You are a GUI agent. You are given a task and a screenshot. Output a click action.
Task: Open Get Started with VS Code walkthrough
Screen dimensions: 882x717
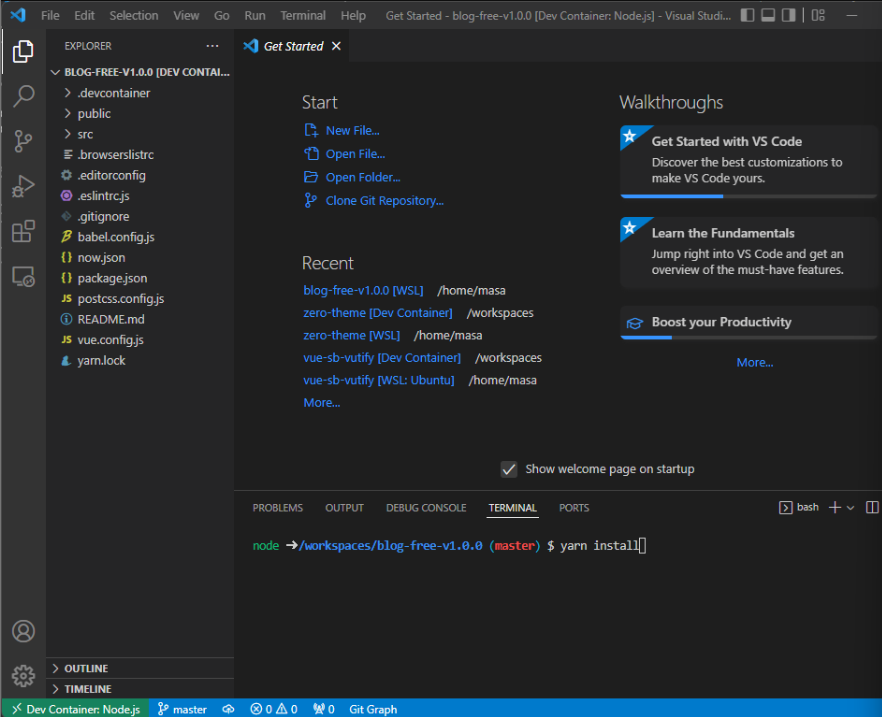(x=748, y=161)
